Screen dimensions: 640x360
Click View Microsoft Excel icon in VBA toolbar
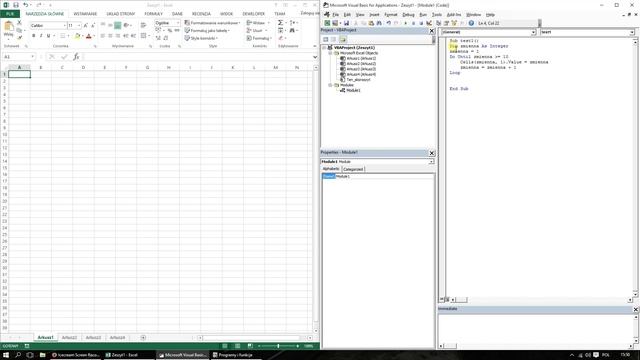pyautogui.click(x=327, y=23)
